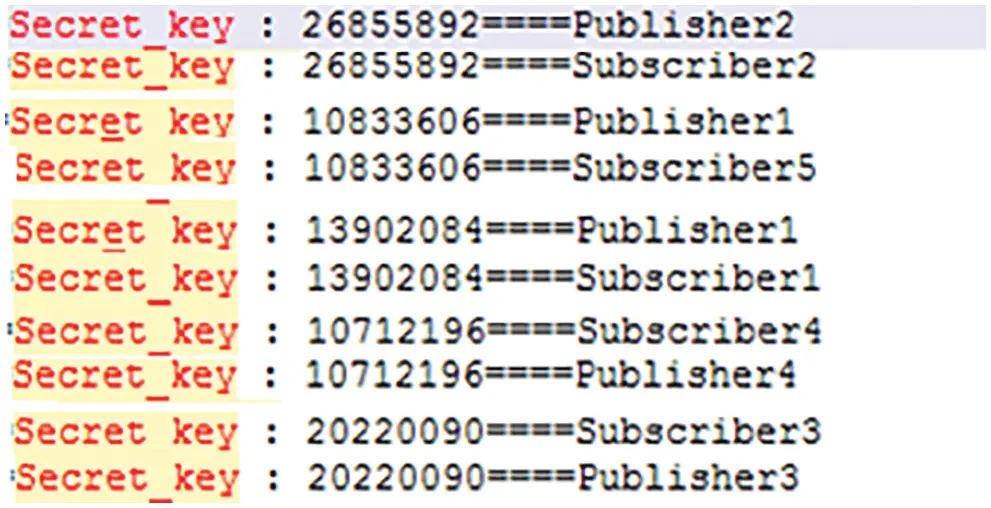Image resolution: width=991 pixels, height=508 pixels.
Task: Click the Secret_key label on the Publisher2 line
Action: [x=122, y=27]
